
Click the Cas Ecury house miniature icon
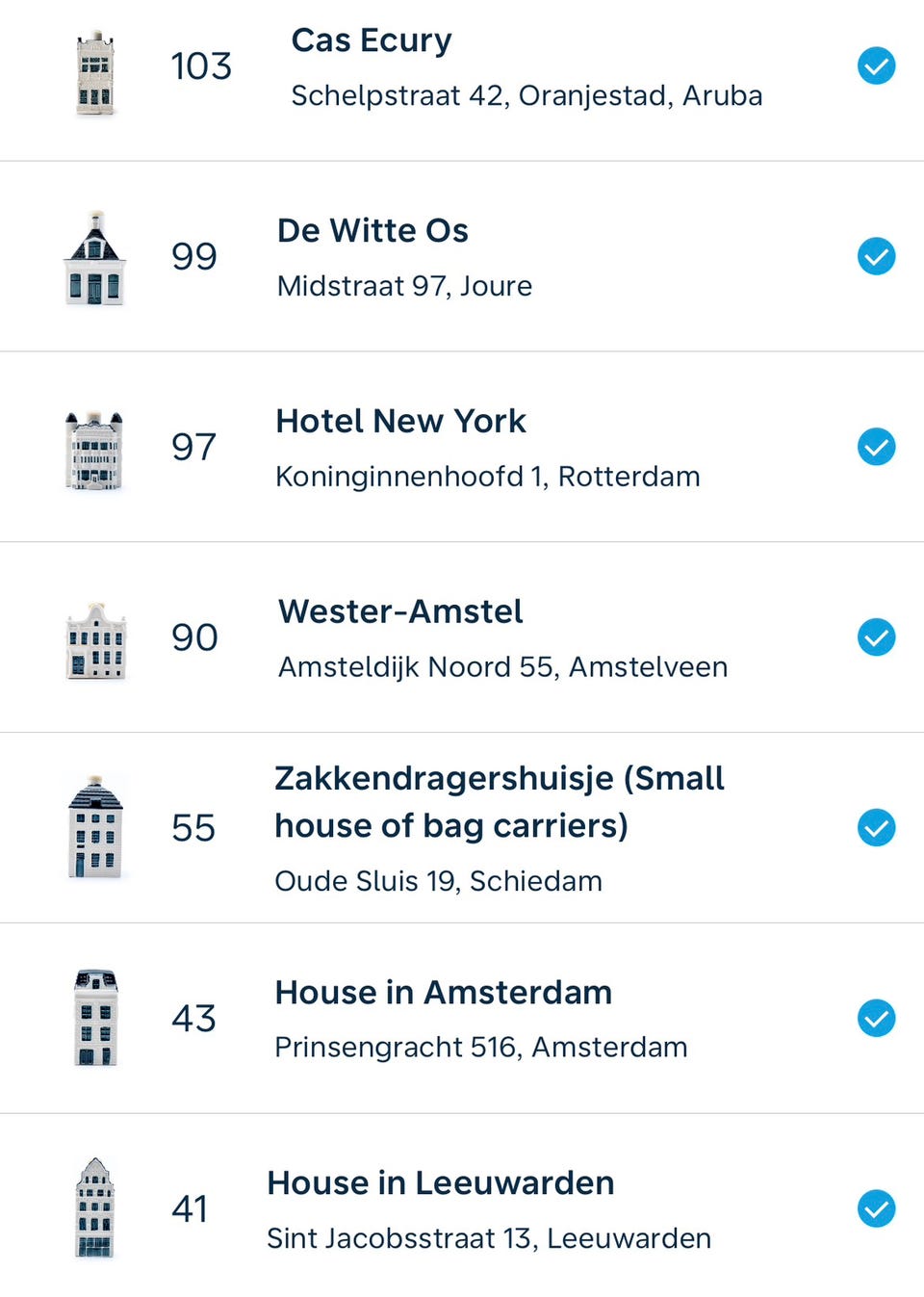tap(95, 73)
